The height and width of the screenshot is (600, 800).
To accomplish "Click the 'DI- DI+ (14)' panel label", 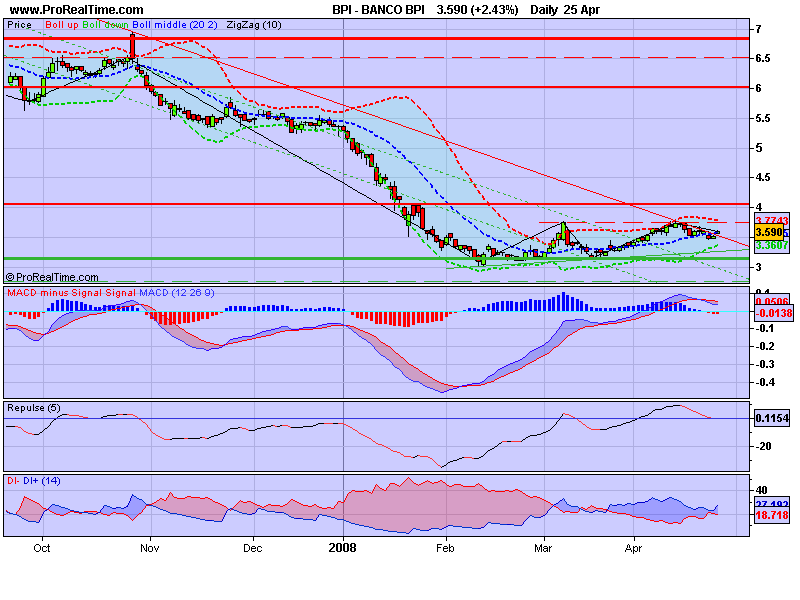I will (35, 482).
